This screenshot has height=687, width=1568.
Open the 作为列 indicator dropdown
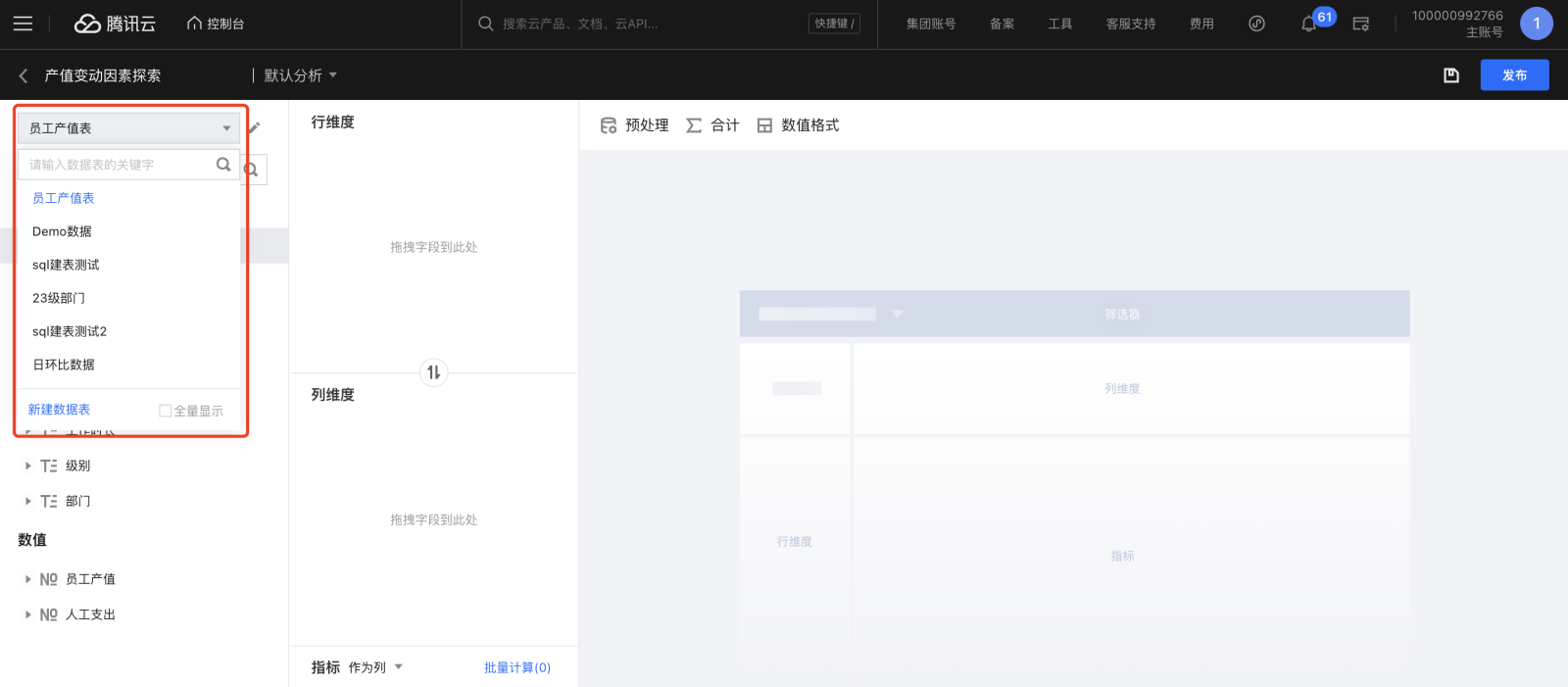coord(375,667)
